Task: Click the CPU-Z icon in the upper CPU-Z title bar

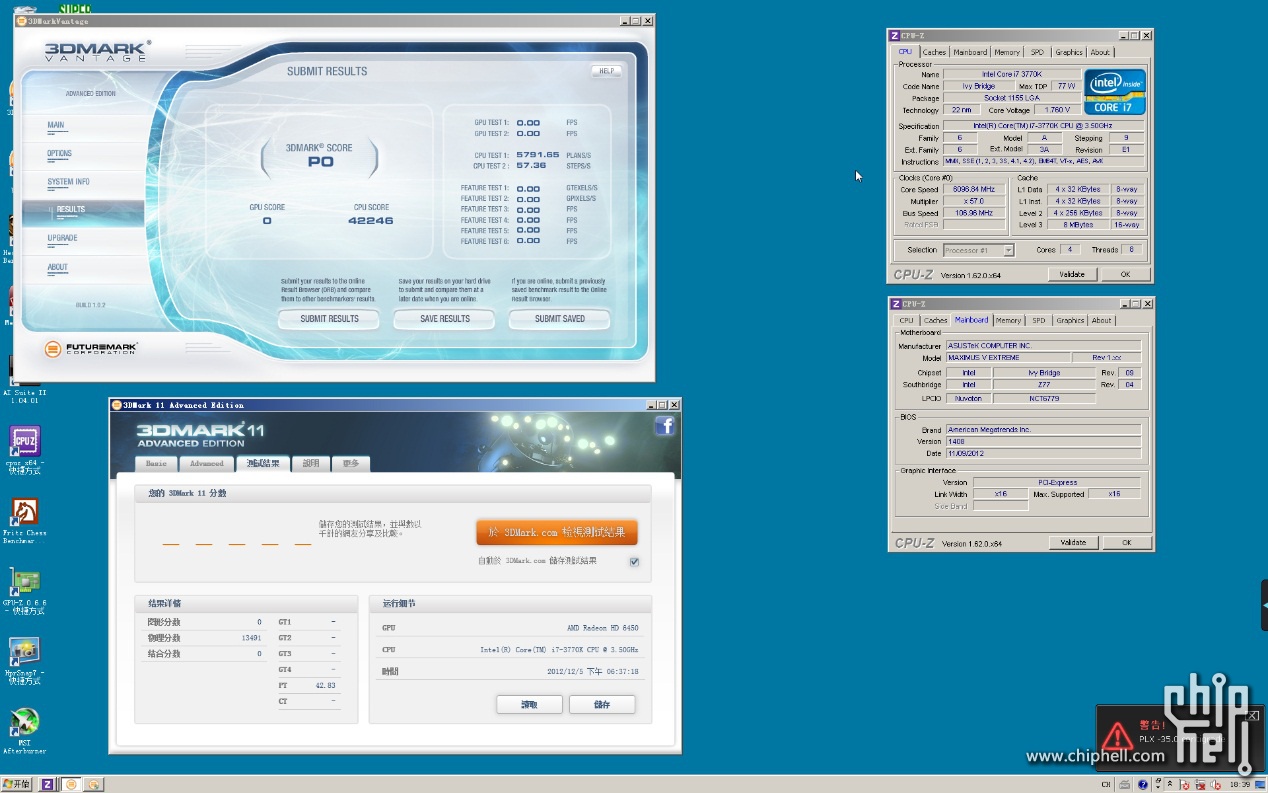Action: (x=894, y=36)
